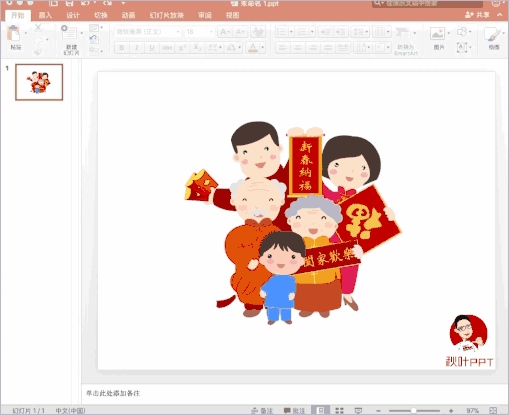
Task: Click the Paste (粘贴) clipboard icon
Action: pyautogui.click(x=13, y=33)
